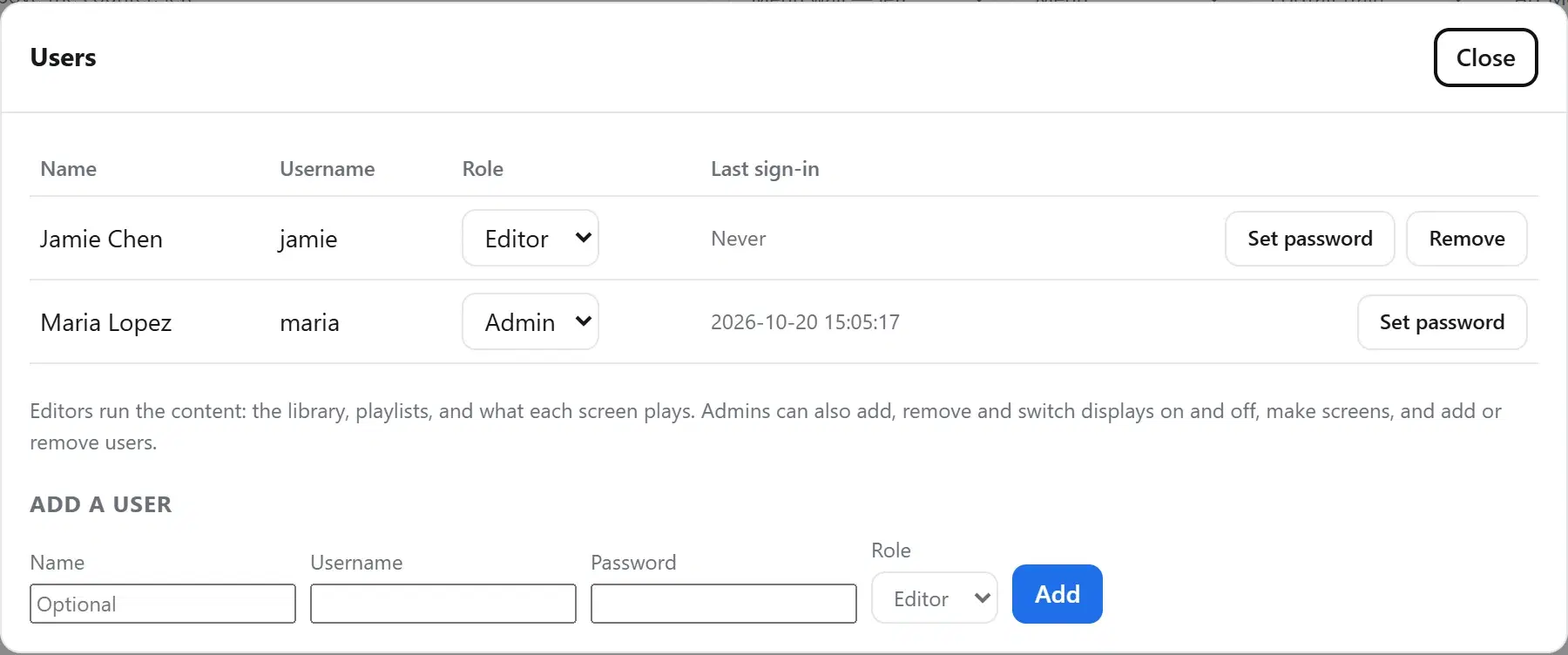Click the ADD A USER heading
The image size is (1568, 655).
pos(101,504)
